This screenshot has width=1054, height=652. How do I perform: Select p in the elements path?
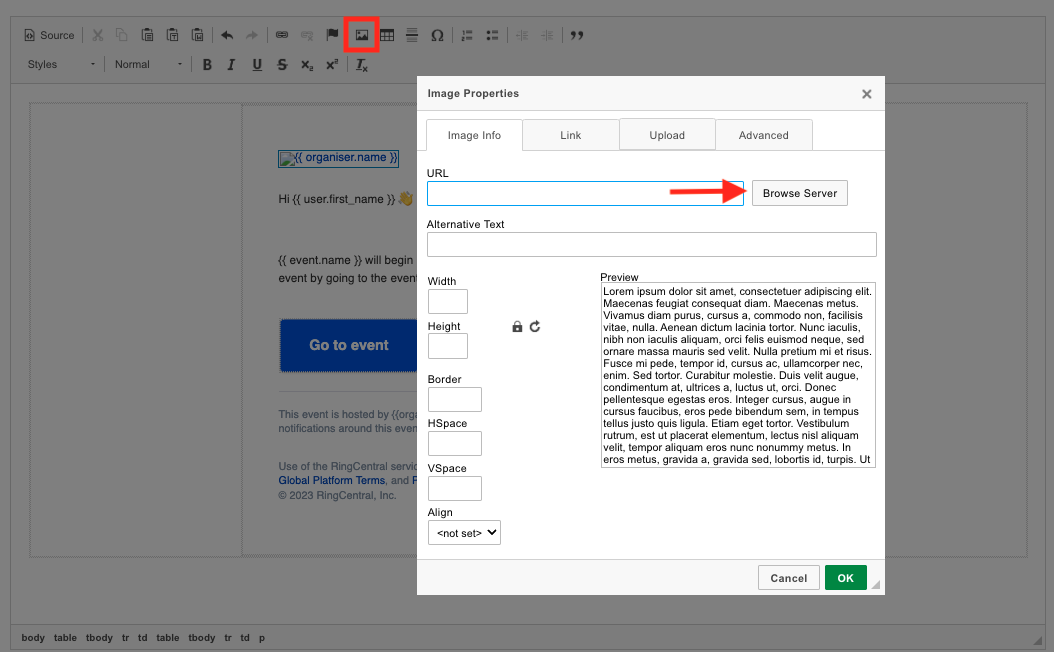262,637
